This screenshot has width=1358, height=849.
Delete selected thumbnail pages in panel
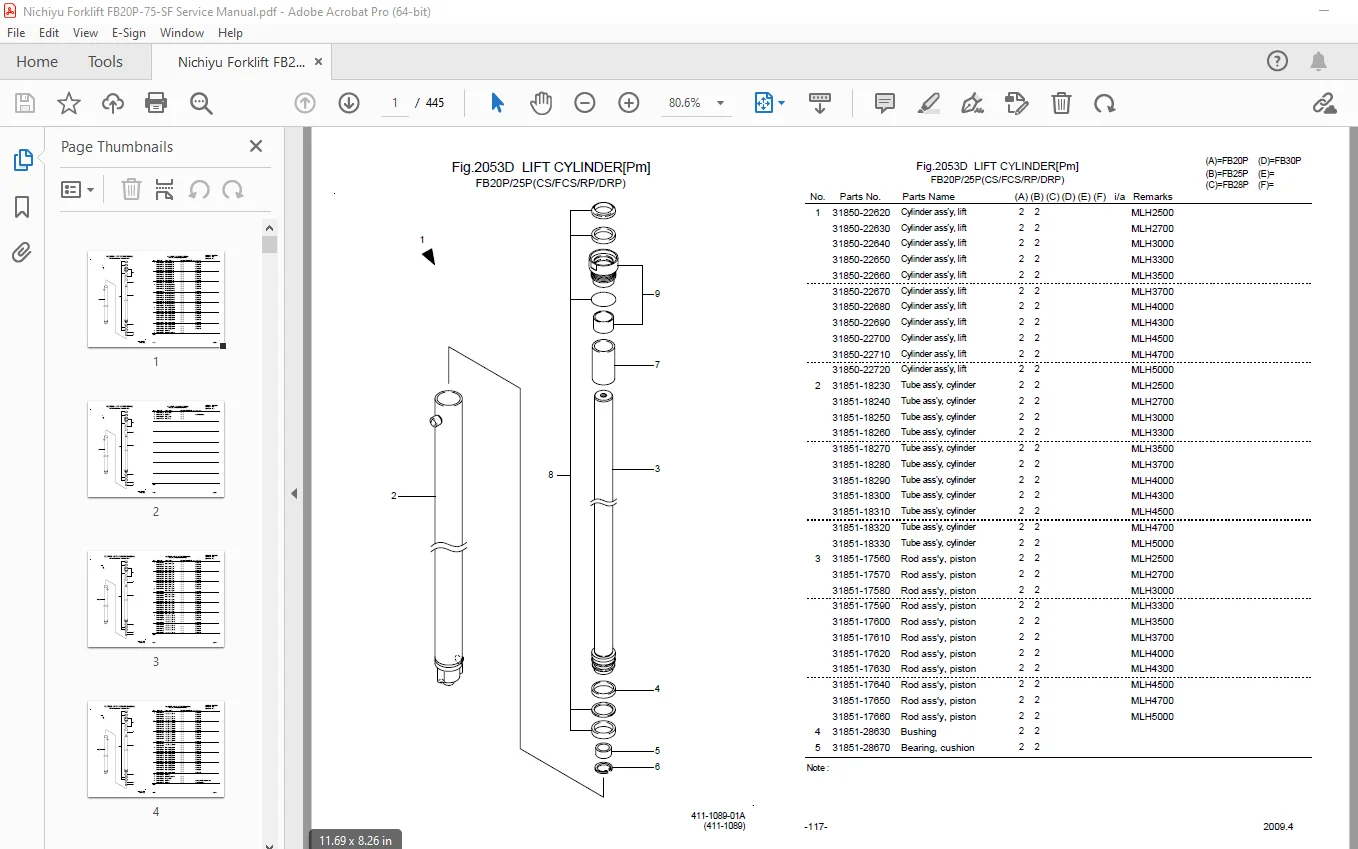coord(131,189)
